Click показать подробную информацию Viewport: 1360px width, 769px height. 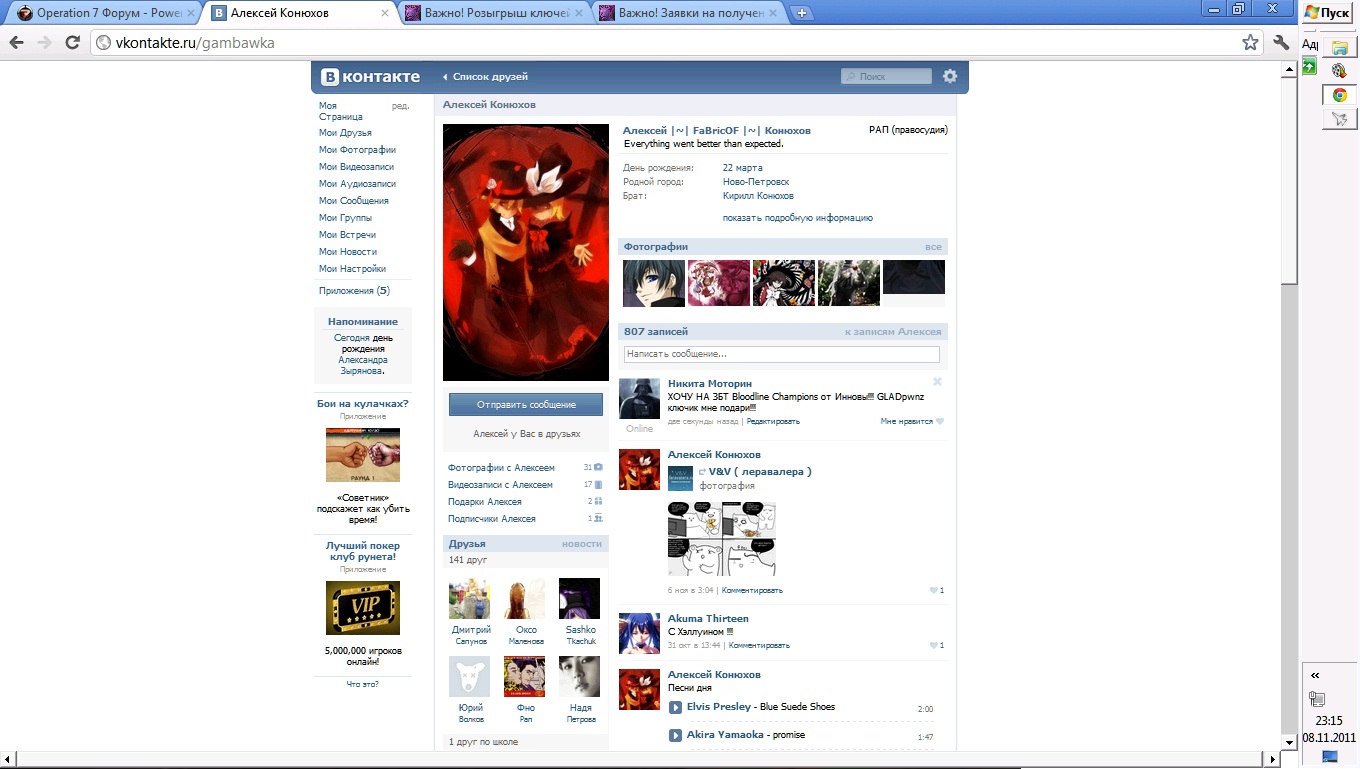[798, 218]
